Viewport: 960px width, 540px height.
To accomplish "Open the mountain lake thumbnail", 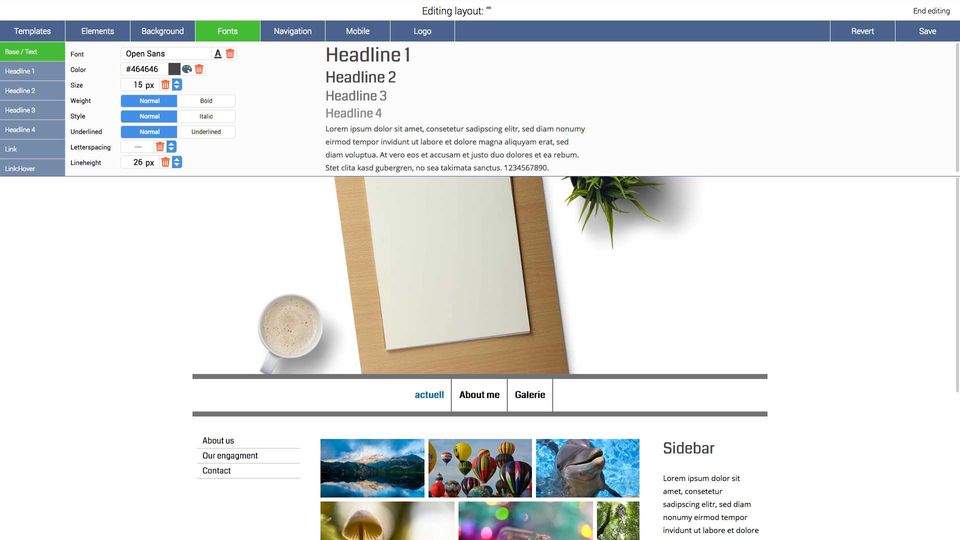I will pos(372,468).
